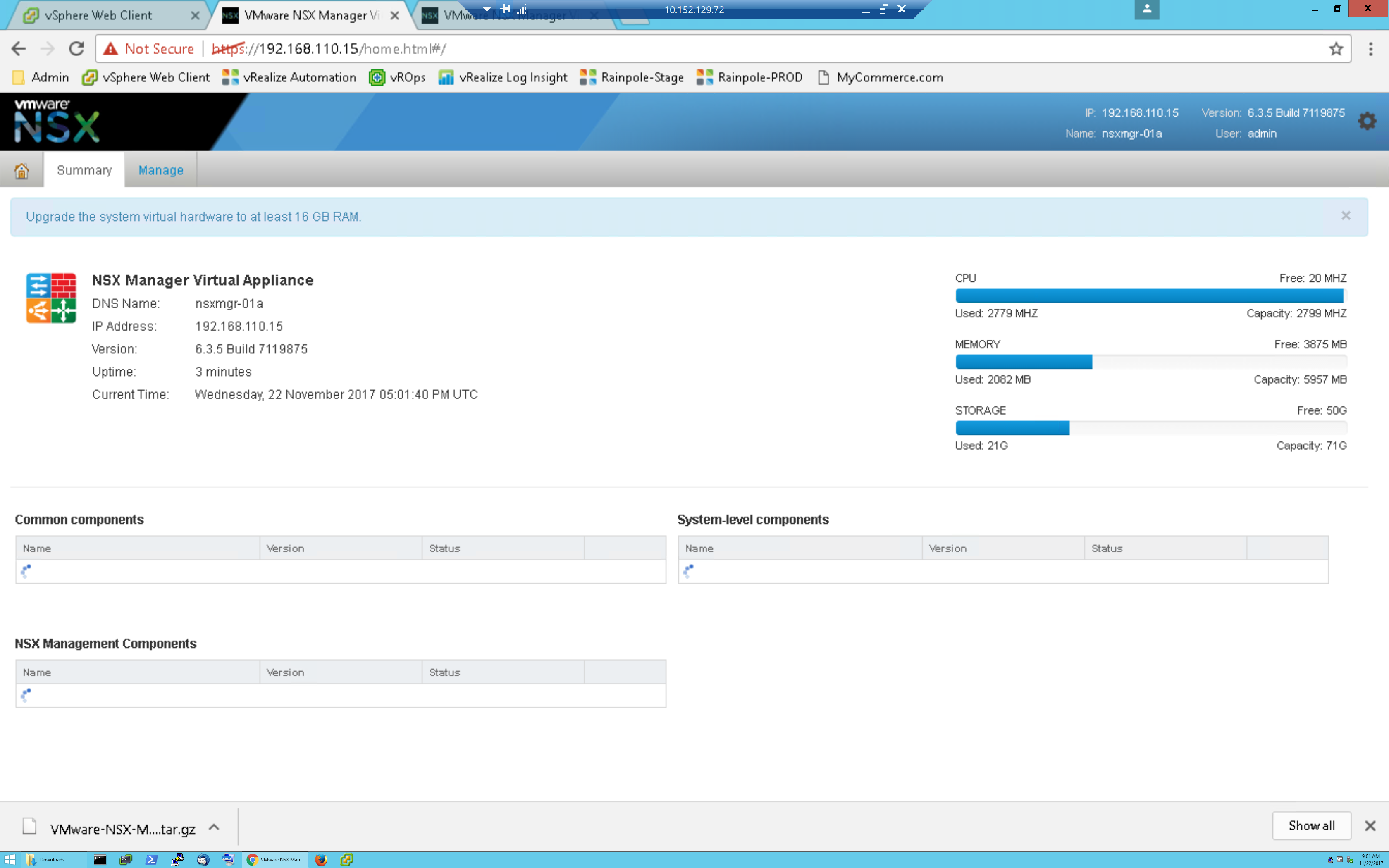The image size is (1389, 868).
Task: Reload the NSX Manager page
Action: [x=76, y=49]
